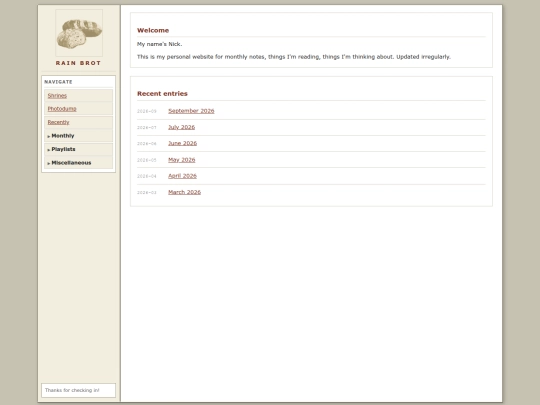Expand the Monthly section
The width and height of the screenshot is (540, 405).
tap(79, 136)
